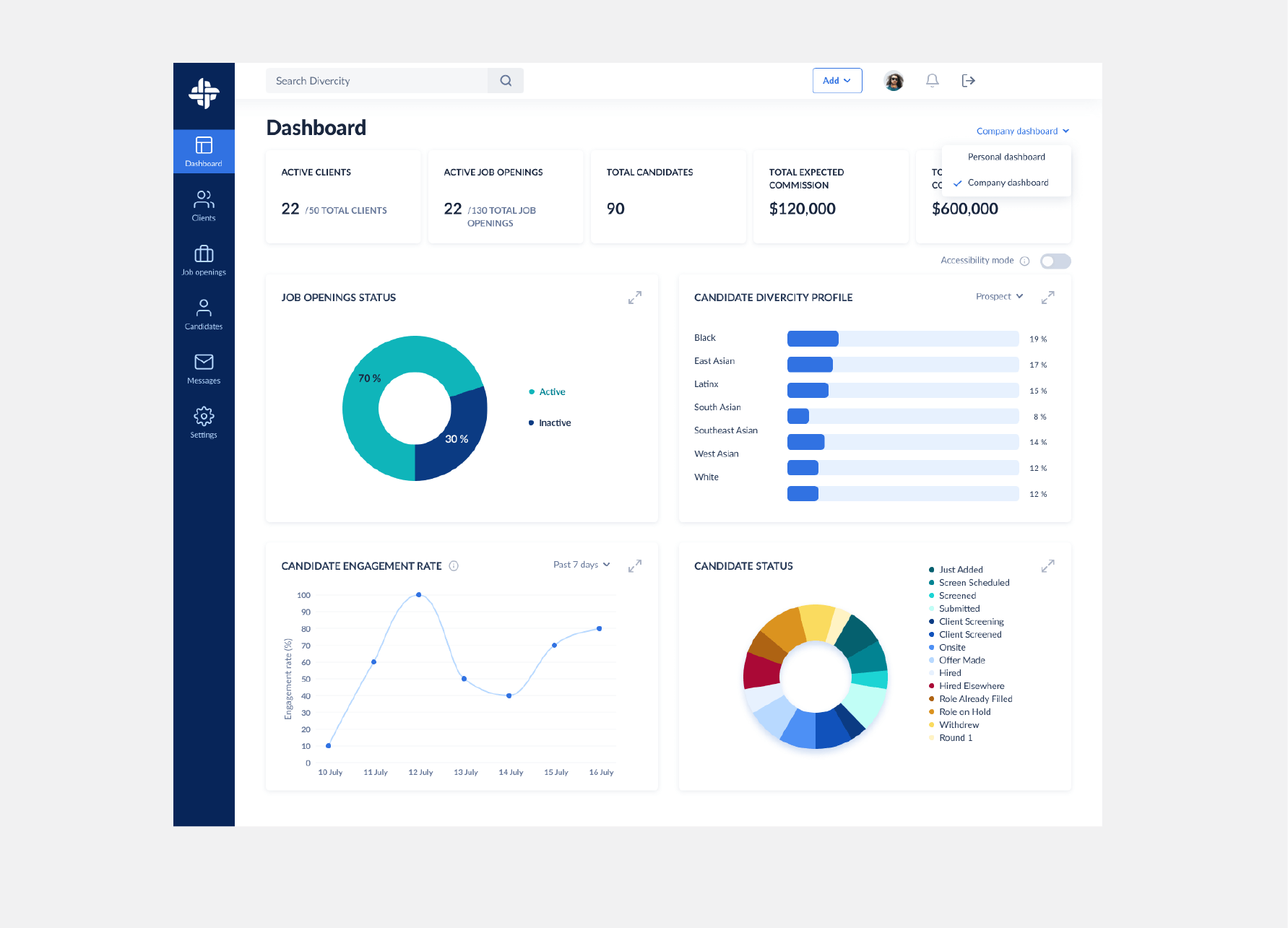Click the 12 July peak data point
Image resolution: width=1288 pixels, height=928 pixels.
coord(419,595)
